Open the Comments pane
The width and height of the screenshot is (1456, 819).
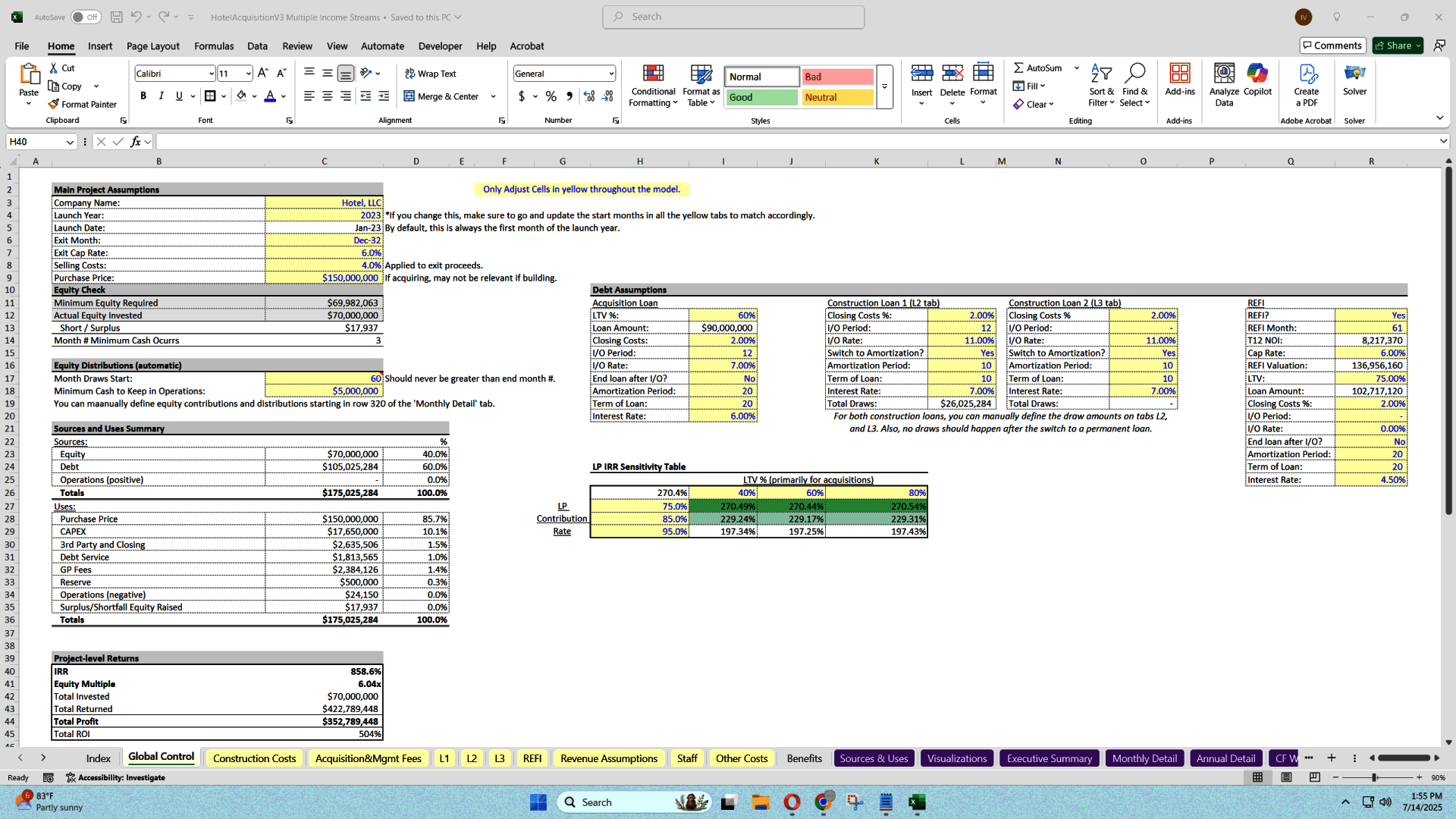click(1332, 45)
